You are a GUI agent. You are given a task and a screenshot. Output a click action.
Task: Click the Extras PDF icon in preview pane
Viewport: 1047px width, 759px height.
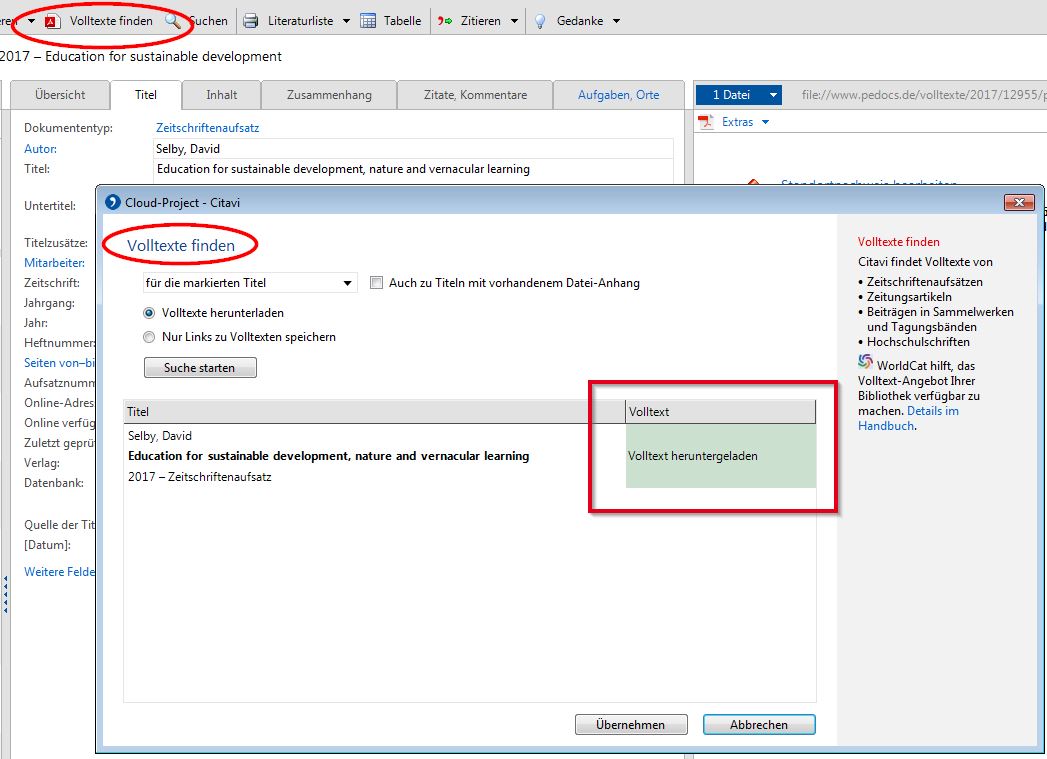(706, 121)
